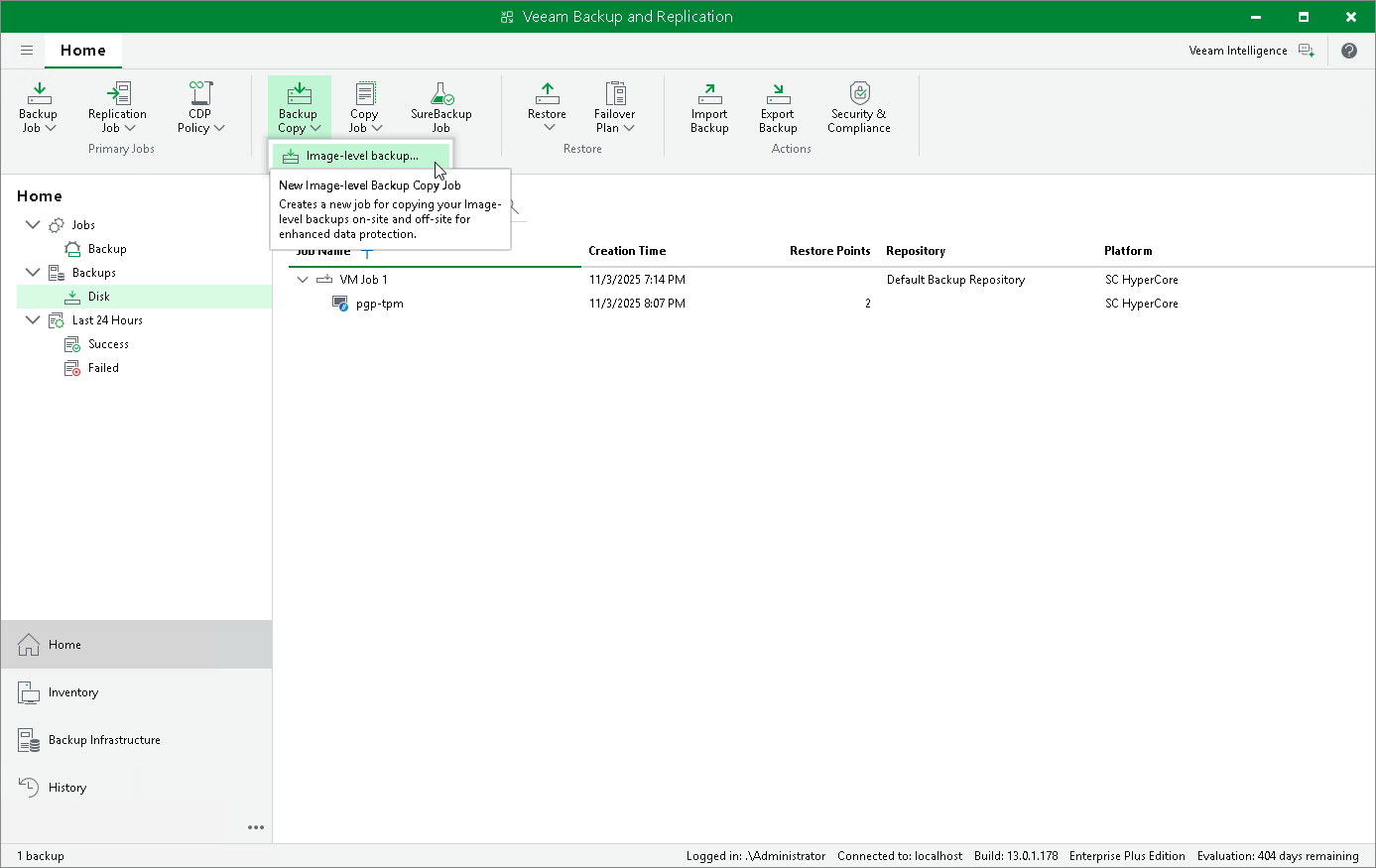Click the Backup Copy ribbon button
The height and width of the screenshot is (868, 1376).
click(299, 107)
